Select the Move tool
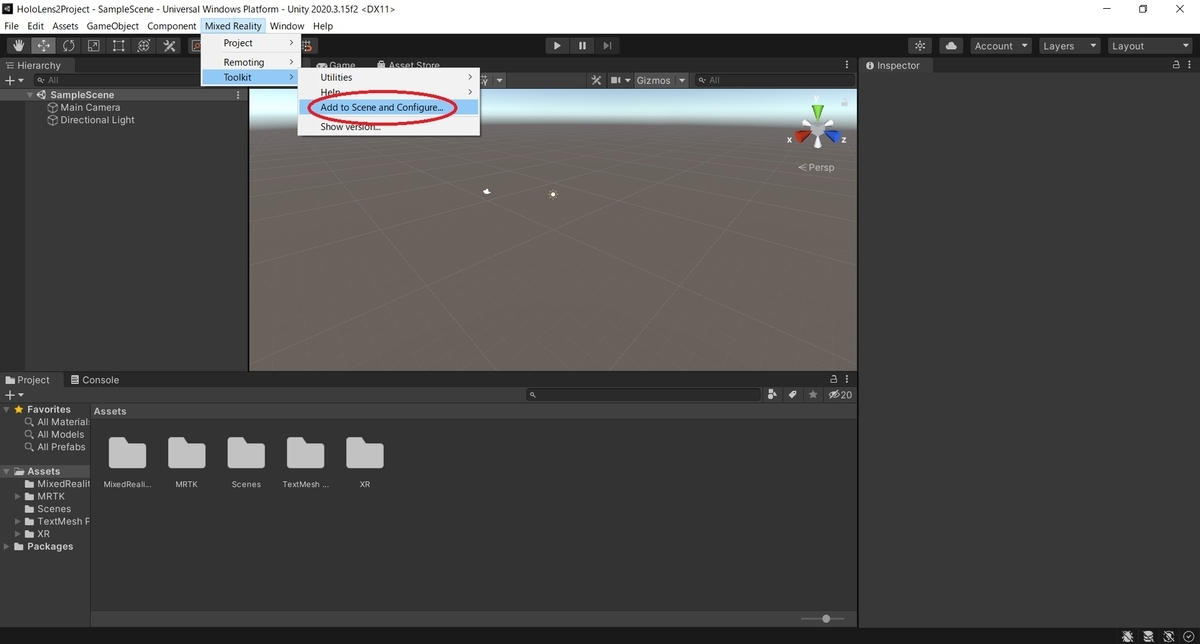The image size is (1200, 644). 44,46
